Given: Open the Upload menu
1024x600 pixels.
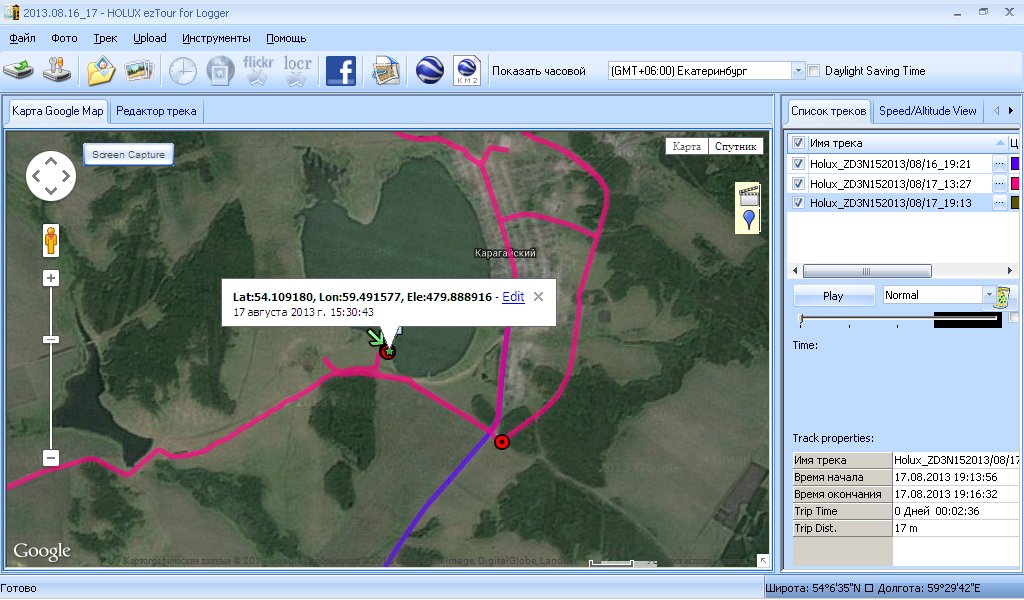Looking at the screenshot, I should 150,38.
